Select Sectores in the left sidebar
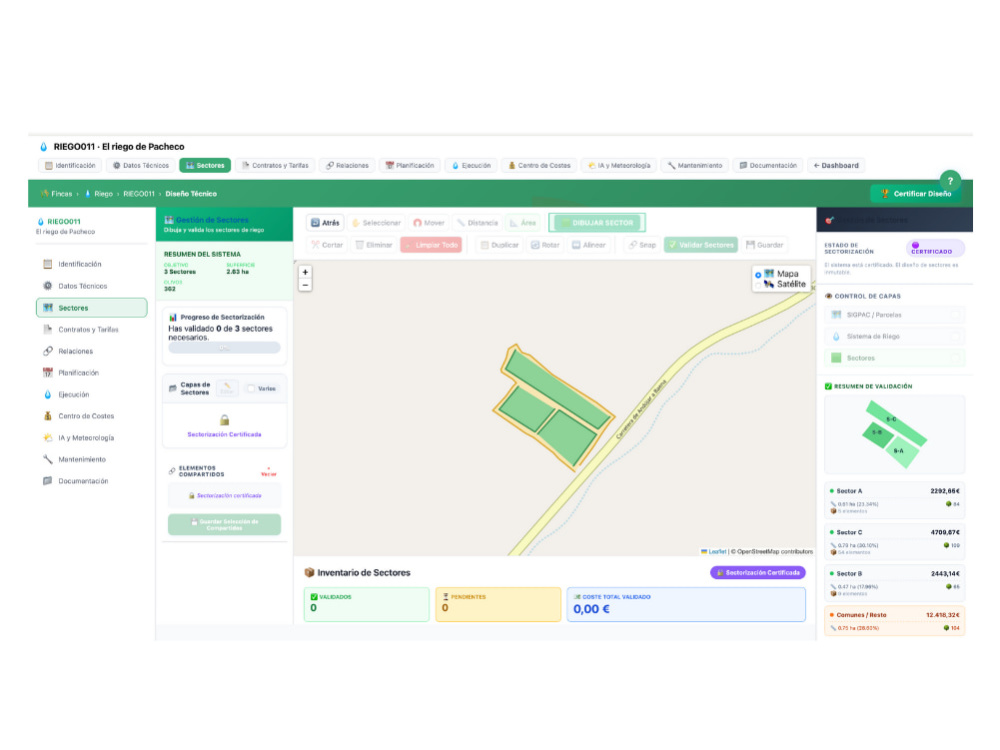 pyautogui.click(x=91, y=307)
